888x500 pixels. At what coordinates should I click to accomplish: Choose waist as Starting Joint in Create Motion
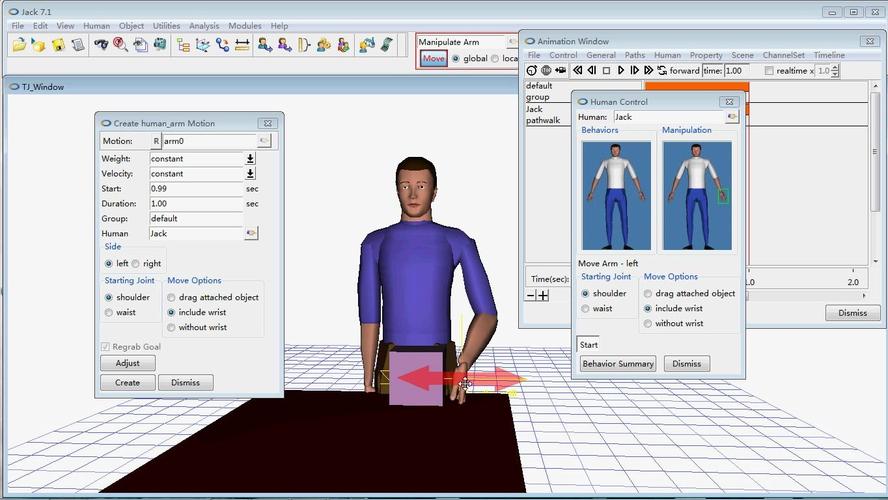[109, 313]
